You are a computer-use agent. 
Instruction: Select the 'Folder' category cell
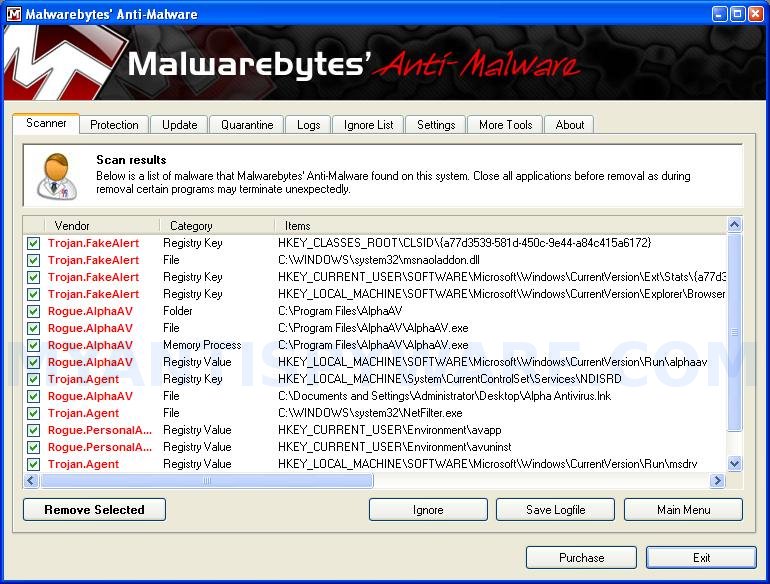click(178, 311)
